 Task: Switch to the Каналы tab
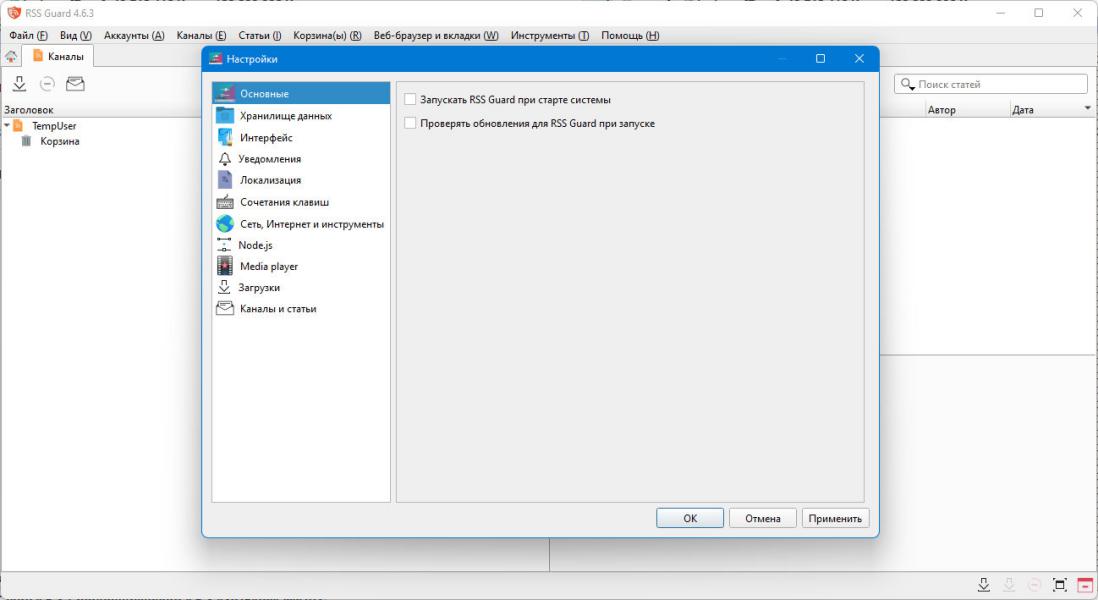coord(57,56)
